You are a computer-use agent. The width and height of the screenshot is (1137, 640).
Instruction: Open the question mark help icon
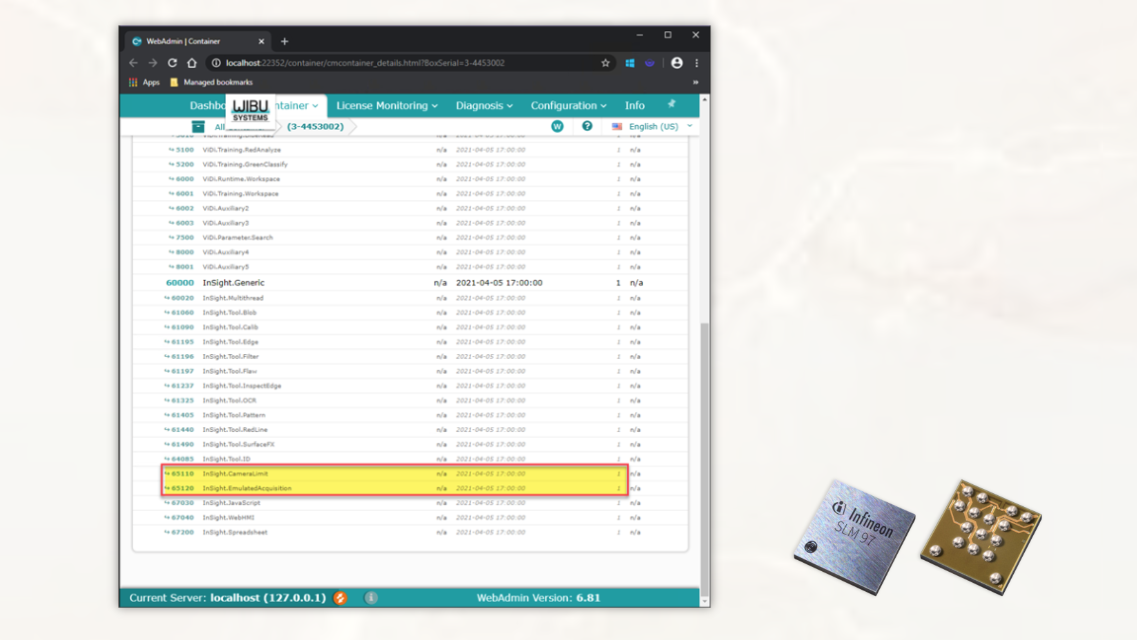click(587, 126)
